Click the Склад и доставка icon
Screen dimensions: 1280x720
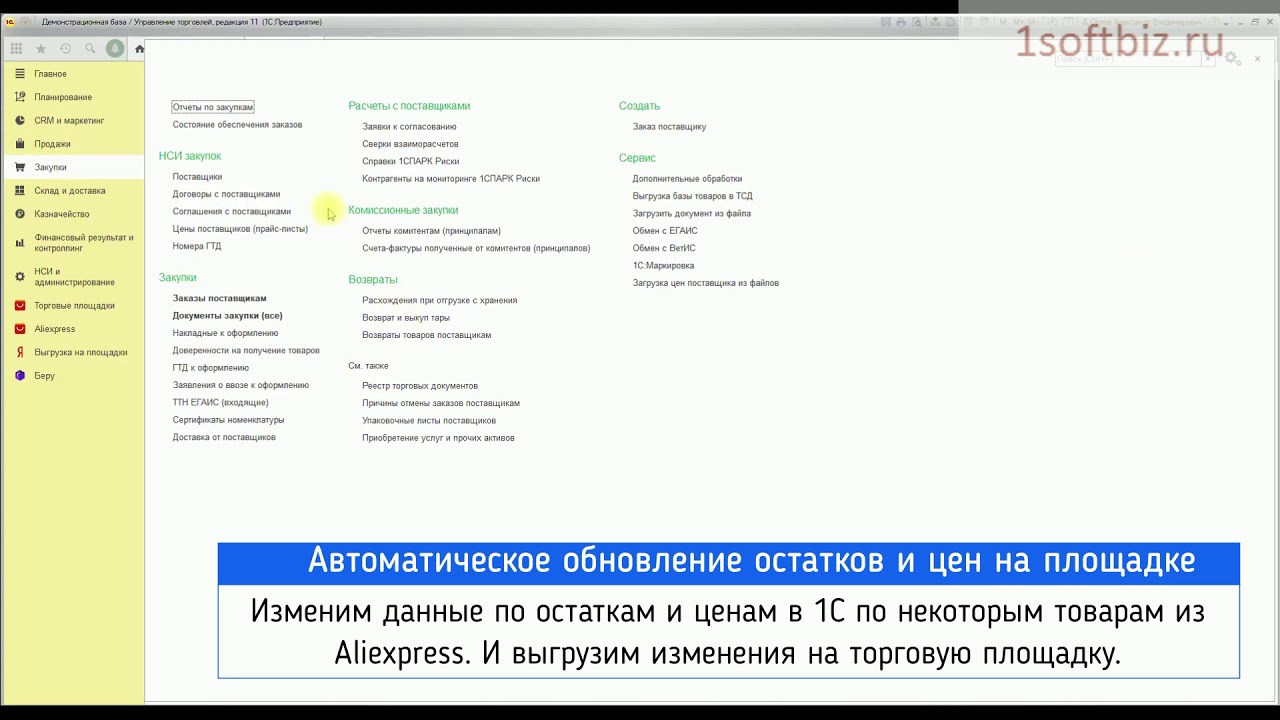point(20,190)
